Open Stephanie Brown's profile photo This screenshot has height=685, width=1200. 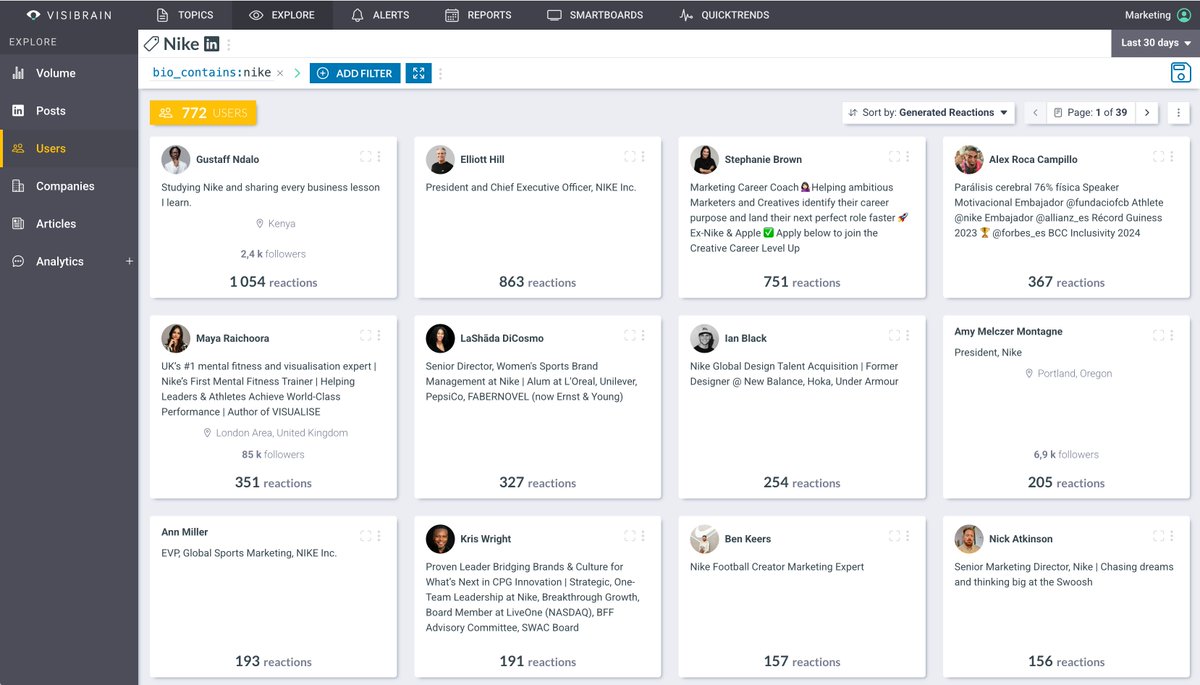(x=704, y=158)
